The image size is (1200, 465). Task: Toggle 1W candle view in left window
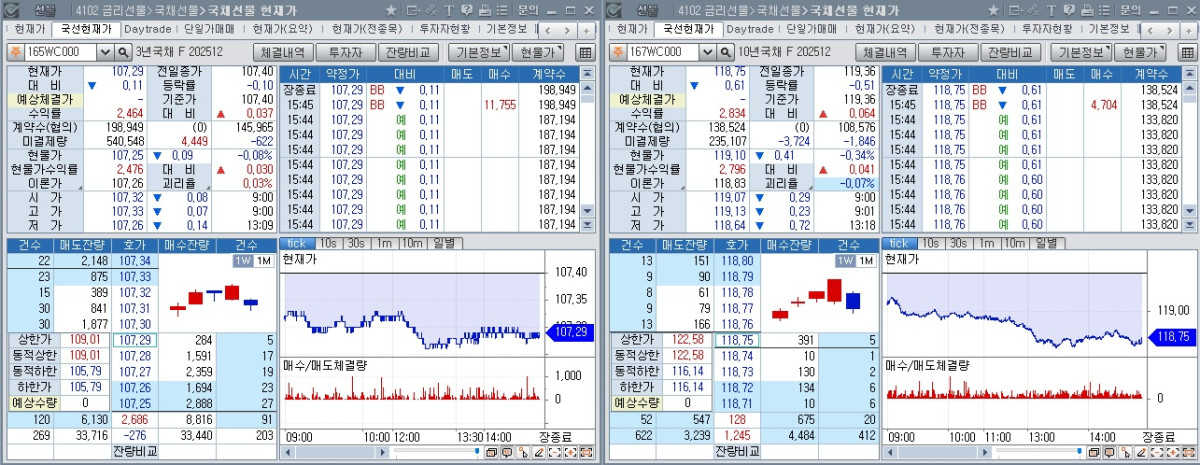[242, 261]
